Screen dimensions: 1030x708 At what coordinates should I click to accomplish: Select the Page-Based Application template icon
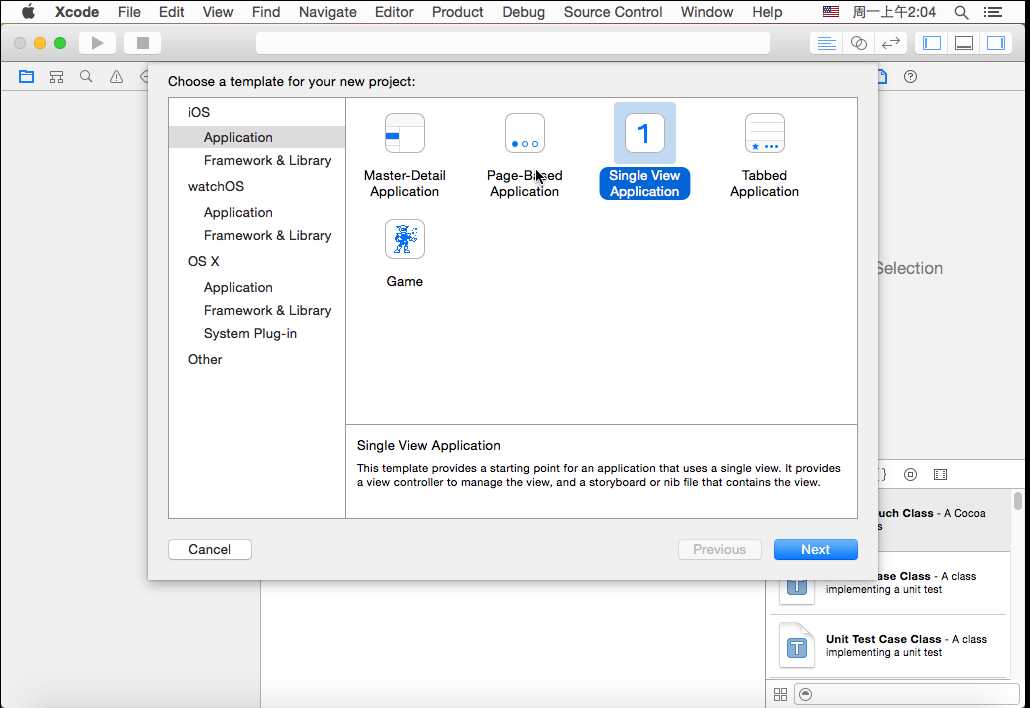coord(524,133)
